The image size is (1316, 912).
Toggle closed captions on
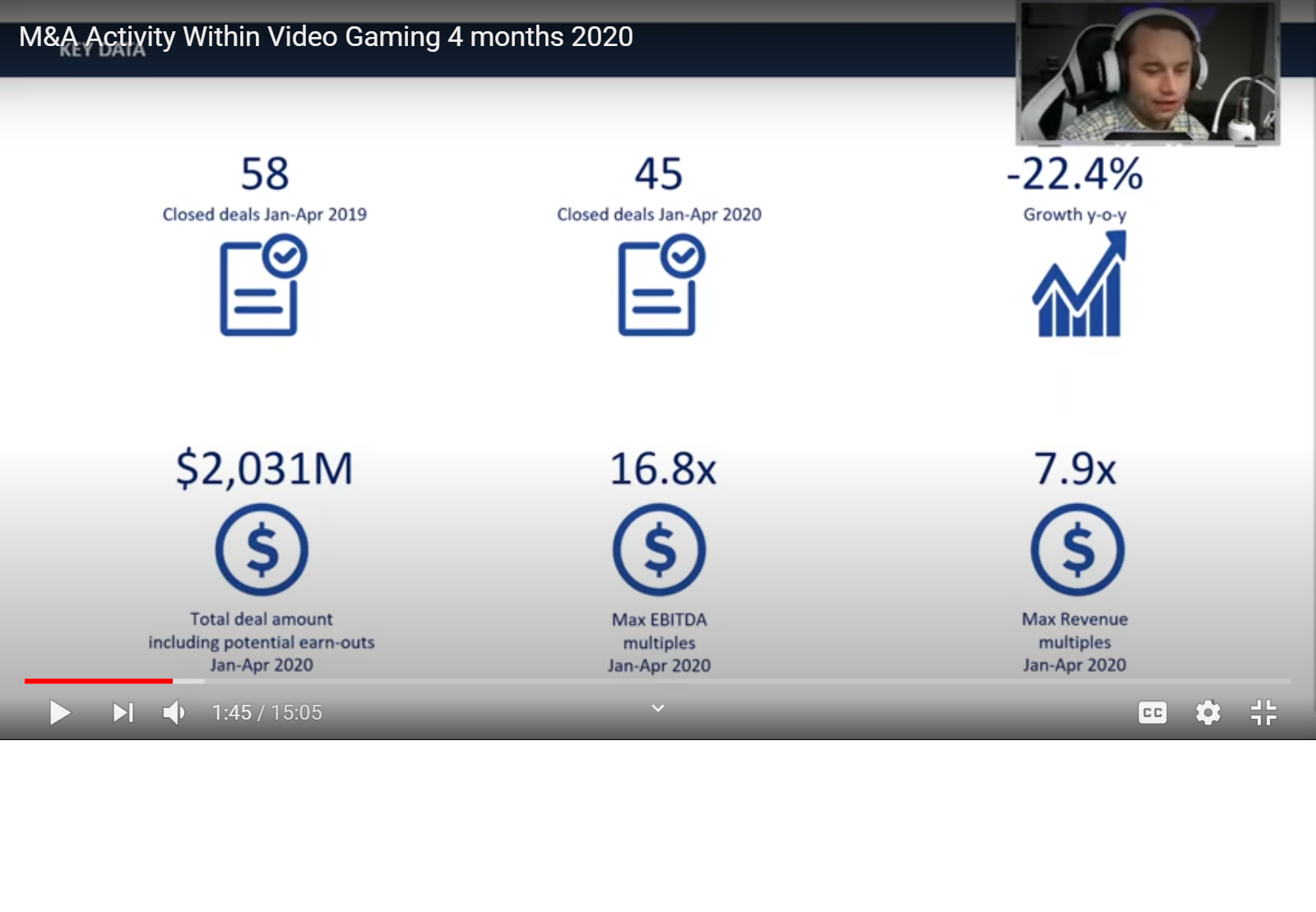(1152, 712)
